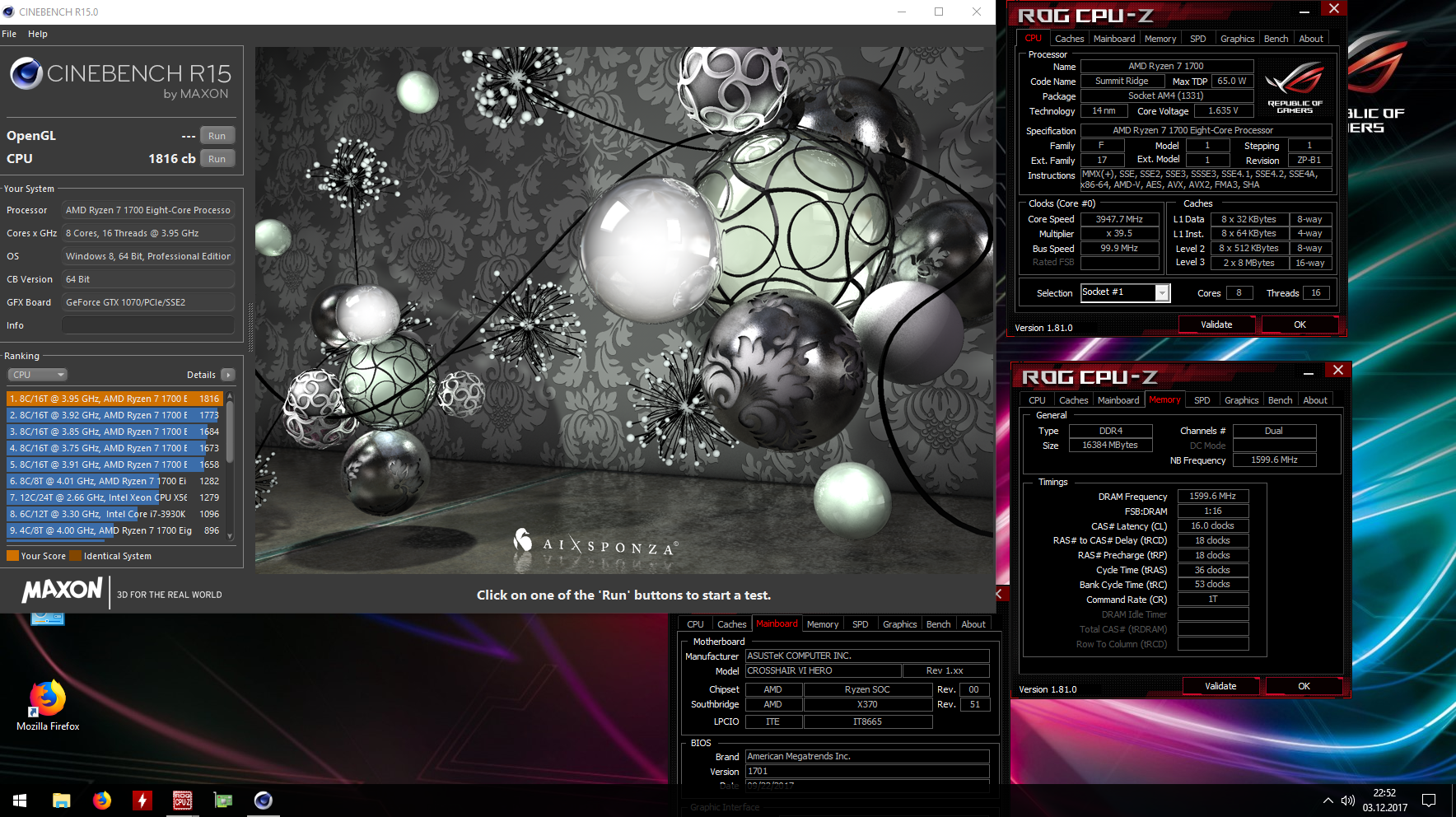Image resolution: width=1456 pixels, height=817 pixels.
Task: Open the File menu in Cinebench
Action: point(9,34)
